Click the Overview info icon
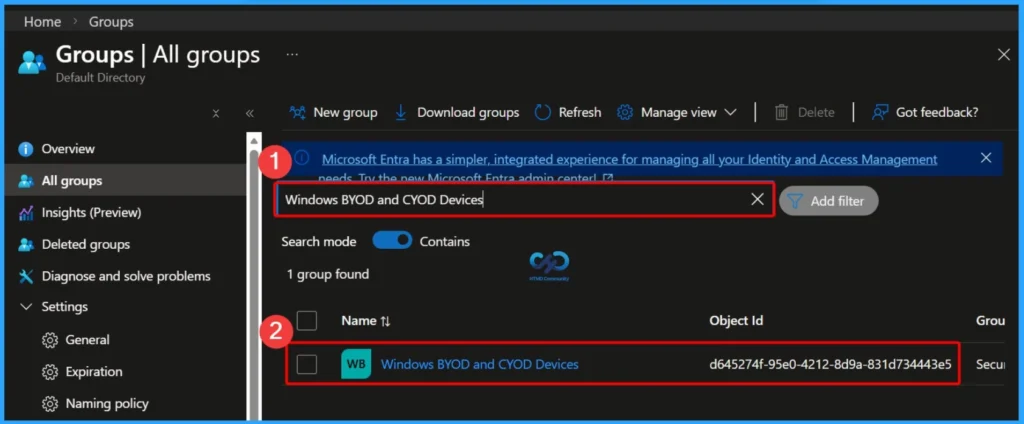 26,150
